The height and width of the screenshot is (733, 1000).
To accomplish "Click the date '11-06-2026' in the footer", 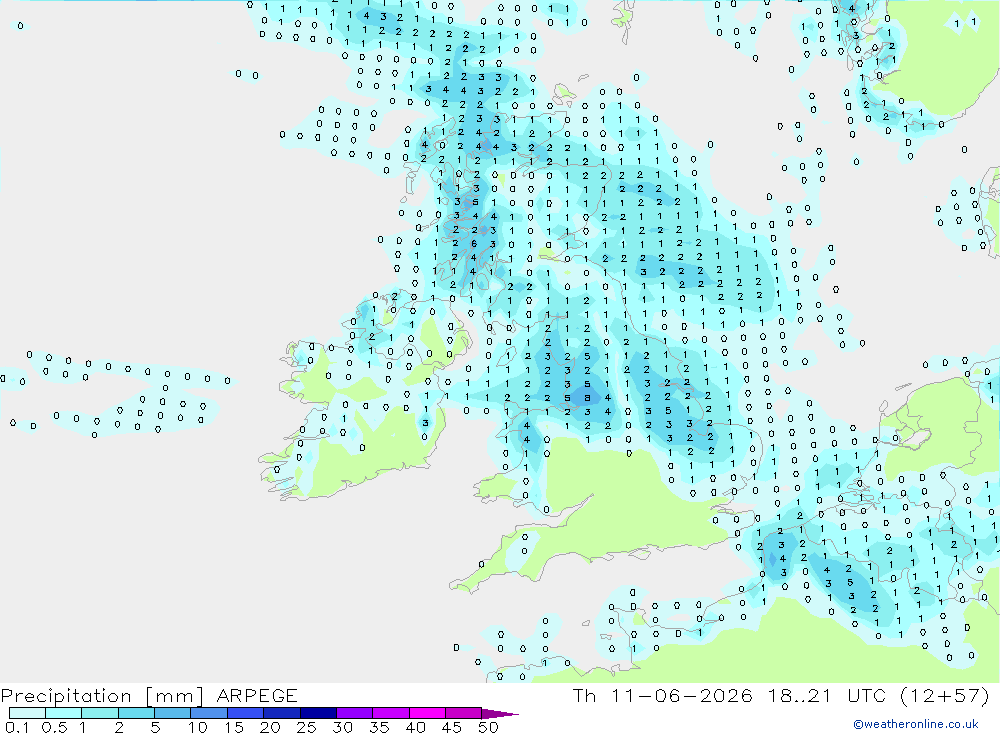I will coord(681,695).
